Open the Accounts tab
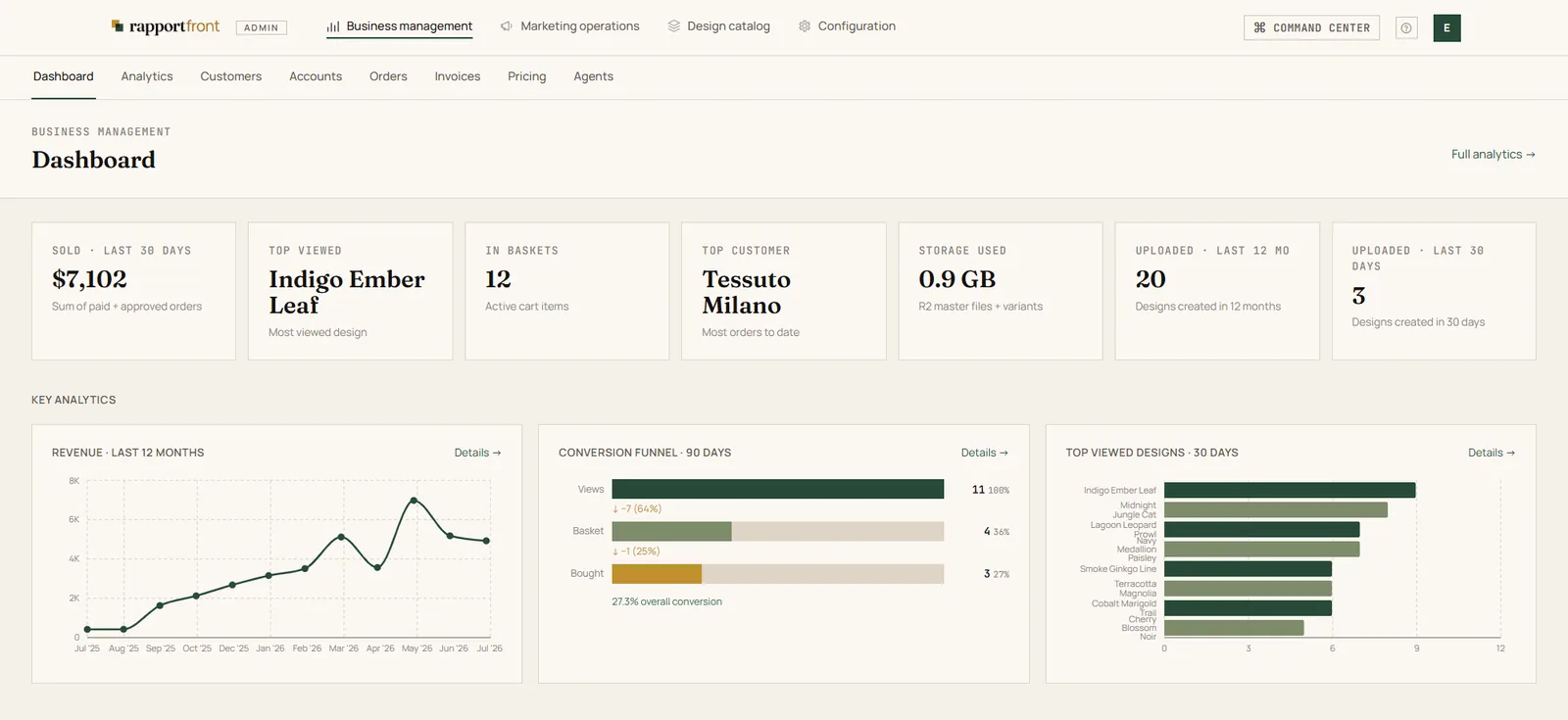Screen dimensions: 1568x720 click(x=316, y=76)
